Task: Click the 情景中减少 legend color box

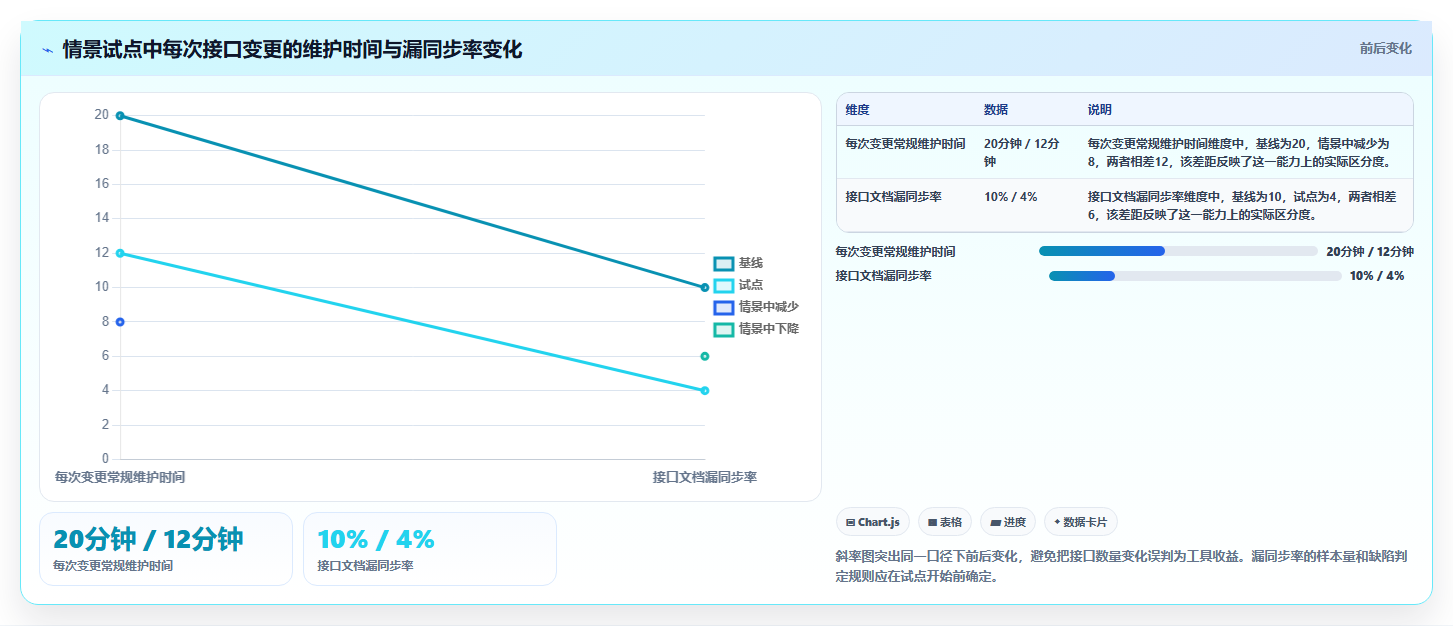Action: pos(724,307)
